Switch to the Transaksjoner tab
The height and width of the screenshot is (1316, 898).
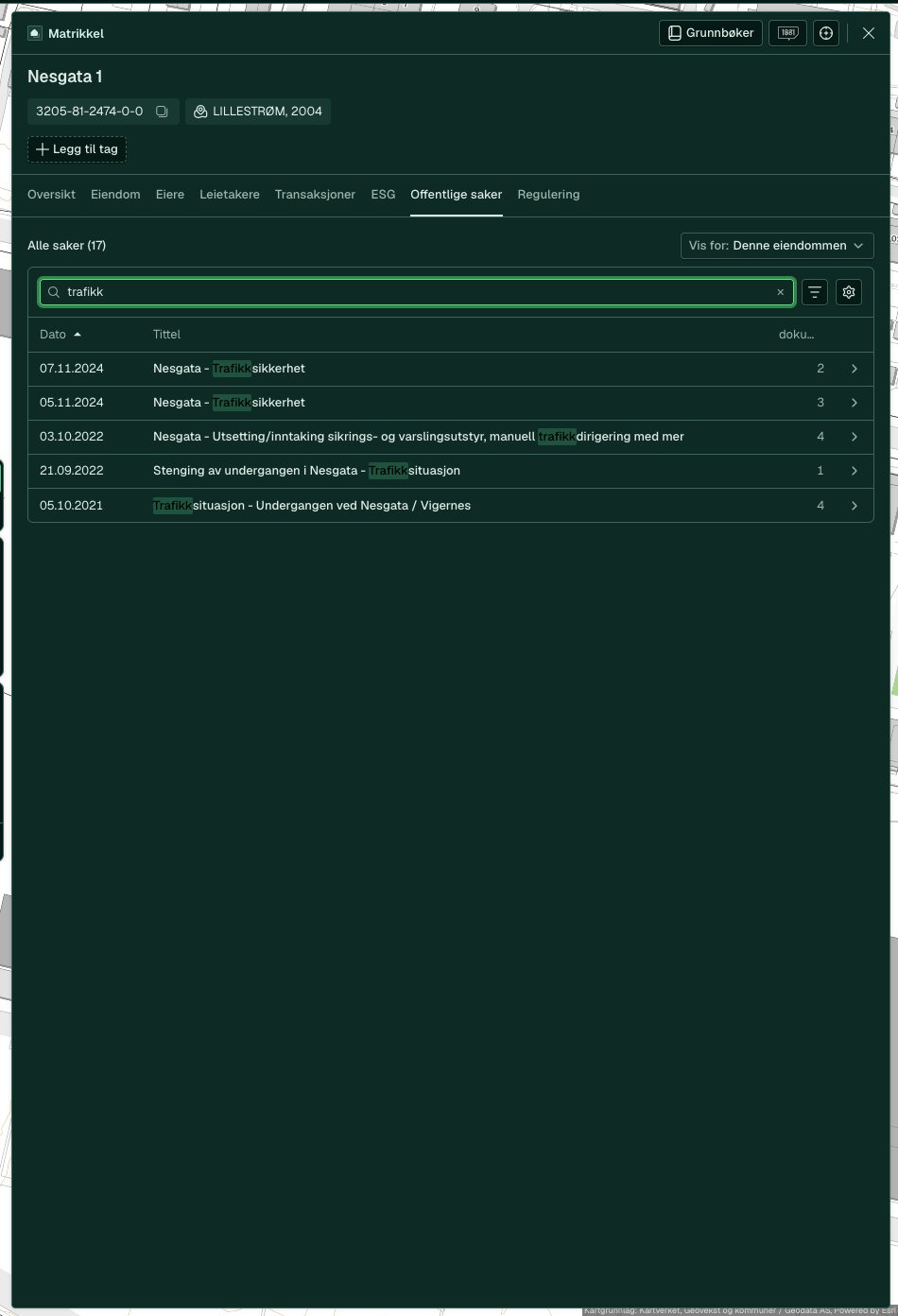coord(315,195)
